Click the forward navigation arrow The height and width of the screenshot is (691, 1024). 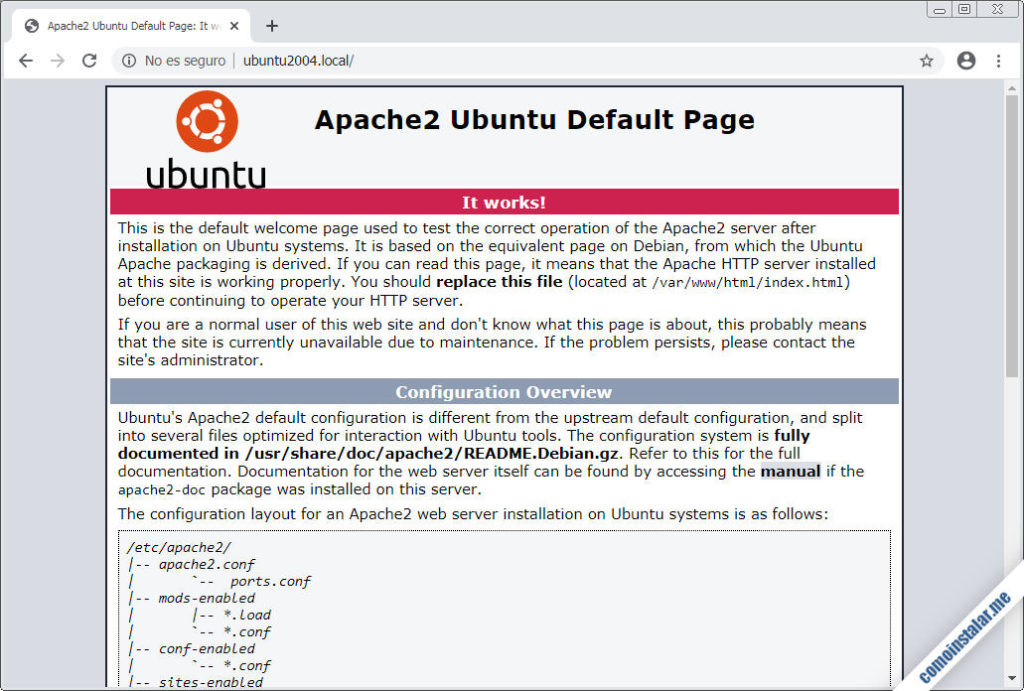[57, 60]
